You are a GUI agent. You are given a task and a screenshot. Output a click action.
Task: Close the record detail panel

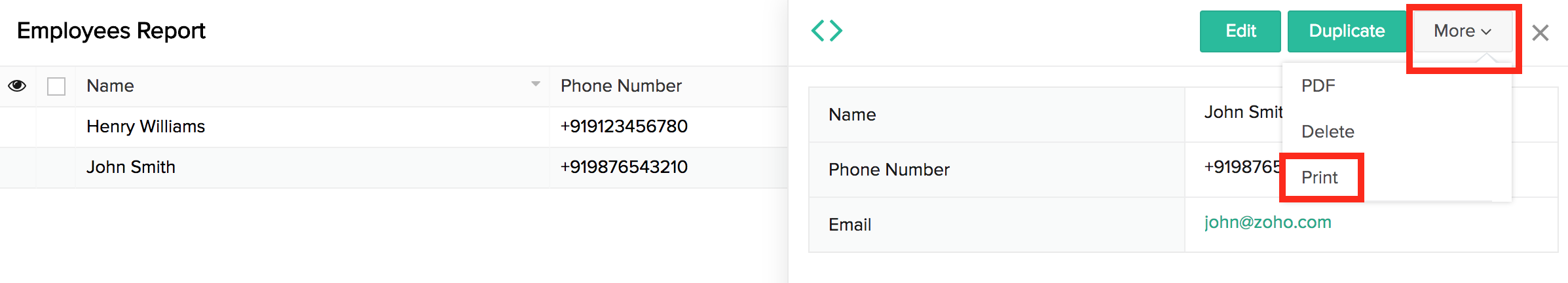coord(1540,33)
